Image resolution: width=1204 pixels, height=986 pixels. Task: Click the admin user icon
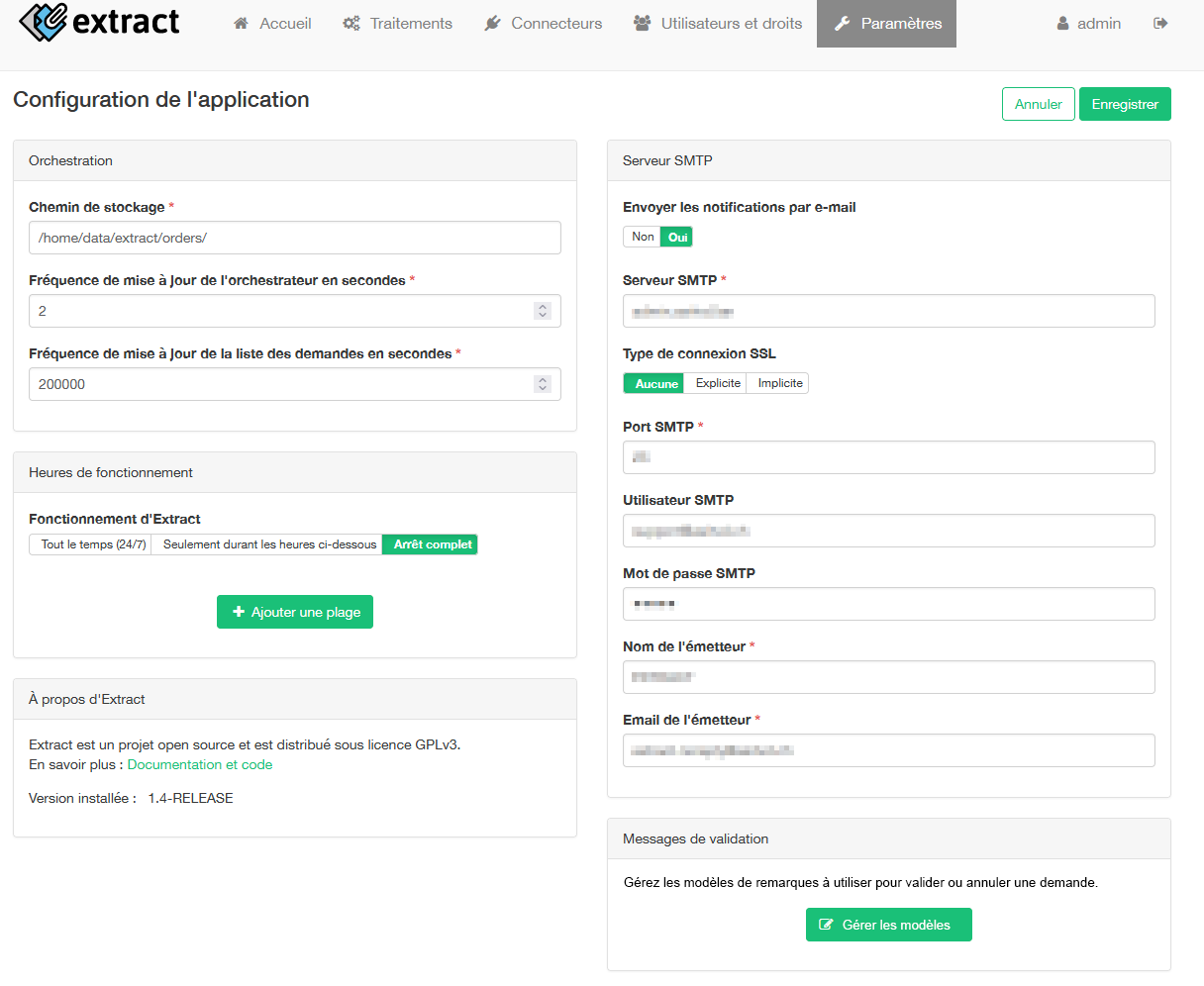1063,23
